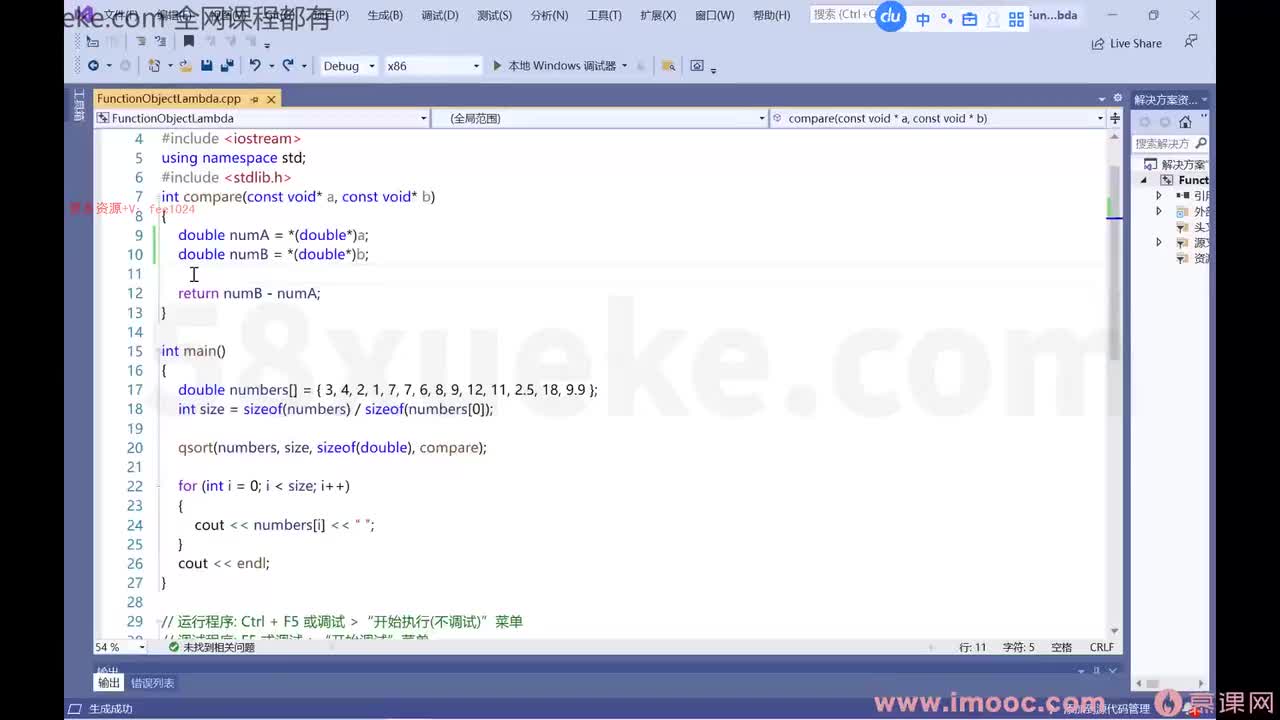Open the 工具(T) Tools menu
The image size is (1280, 720).
[x=604, y=15]
